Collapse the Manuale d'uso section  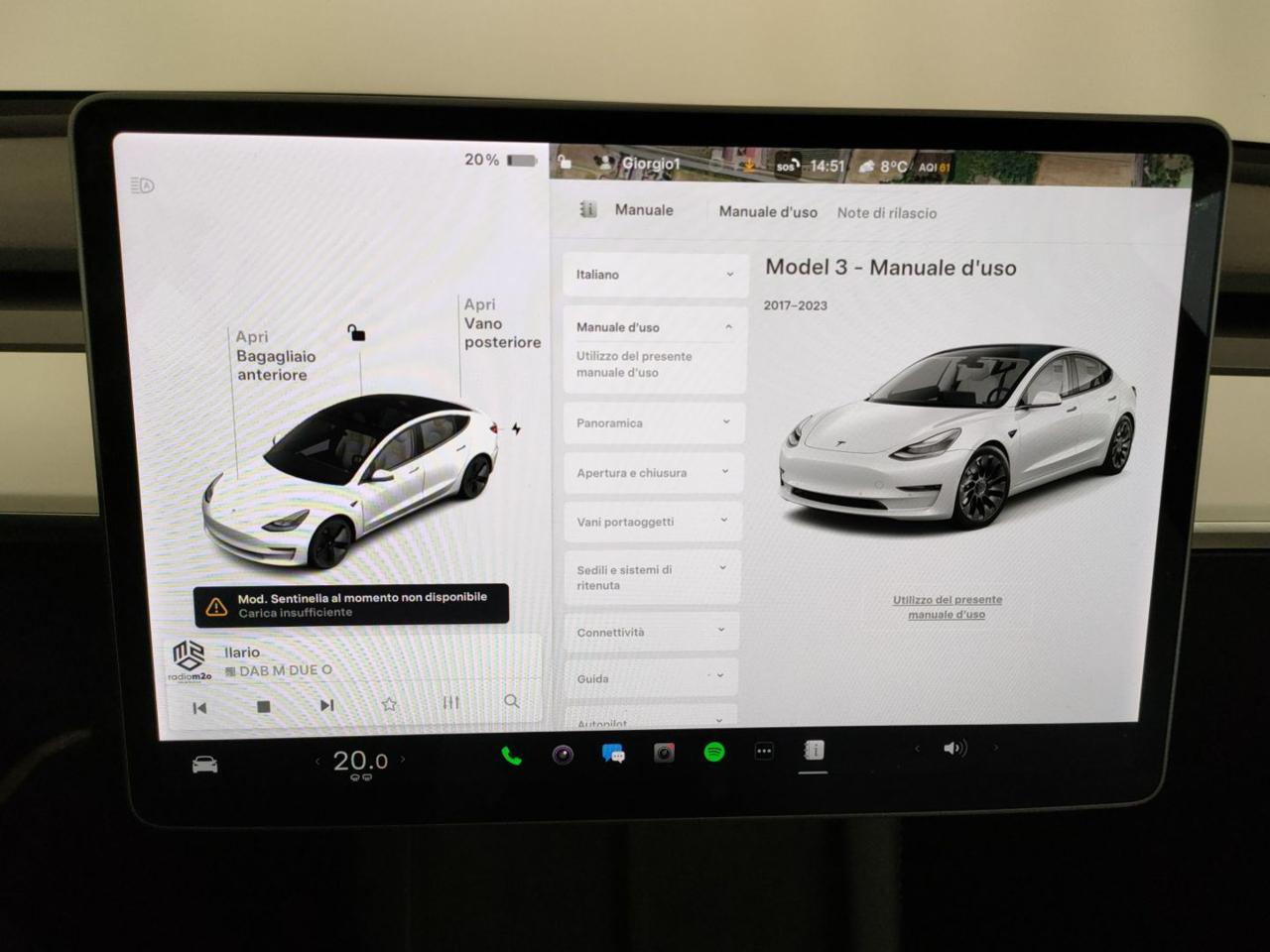tap(655, 326)
